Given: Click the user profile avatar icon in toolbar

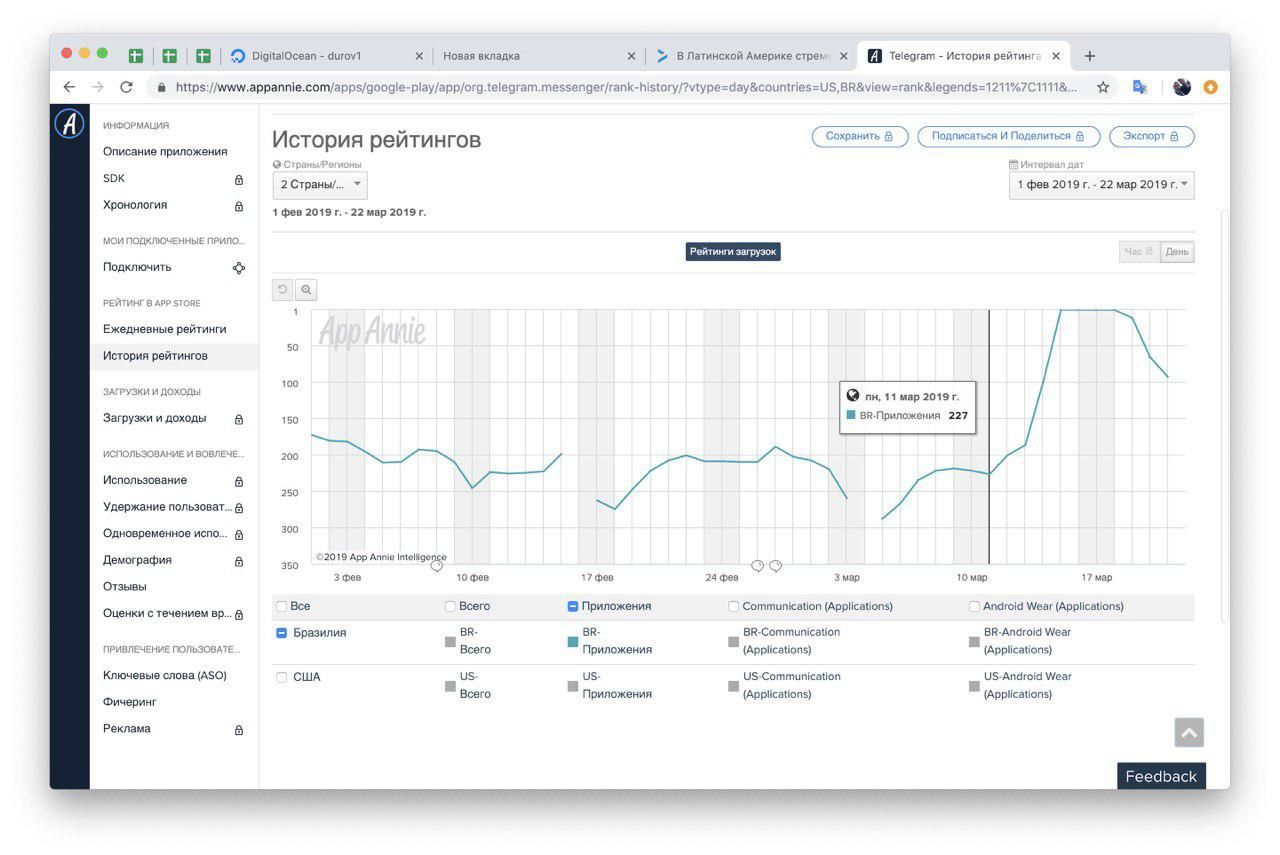Looking at the screenshot, I should [1182, 87].
